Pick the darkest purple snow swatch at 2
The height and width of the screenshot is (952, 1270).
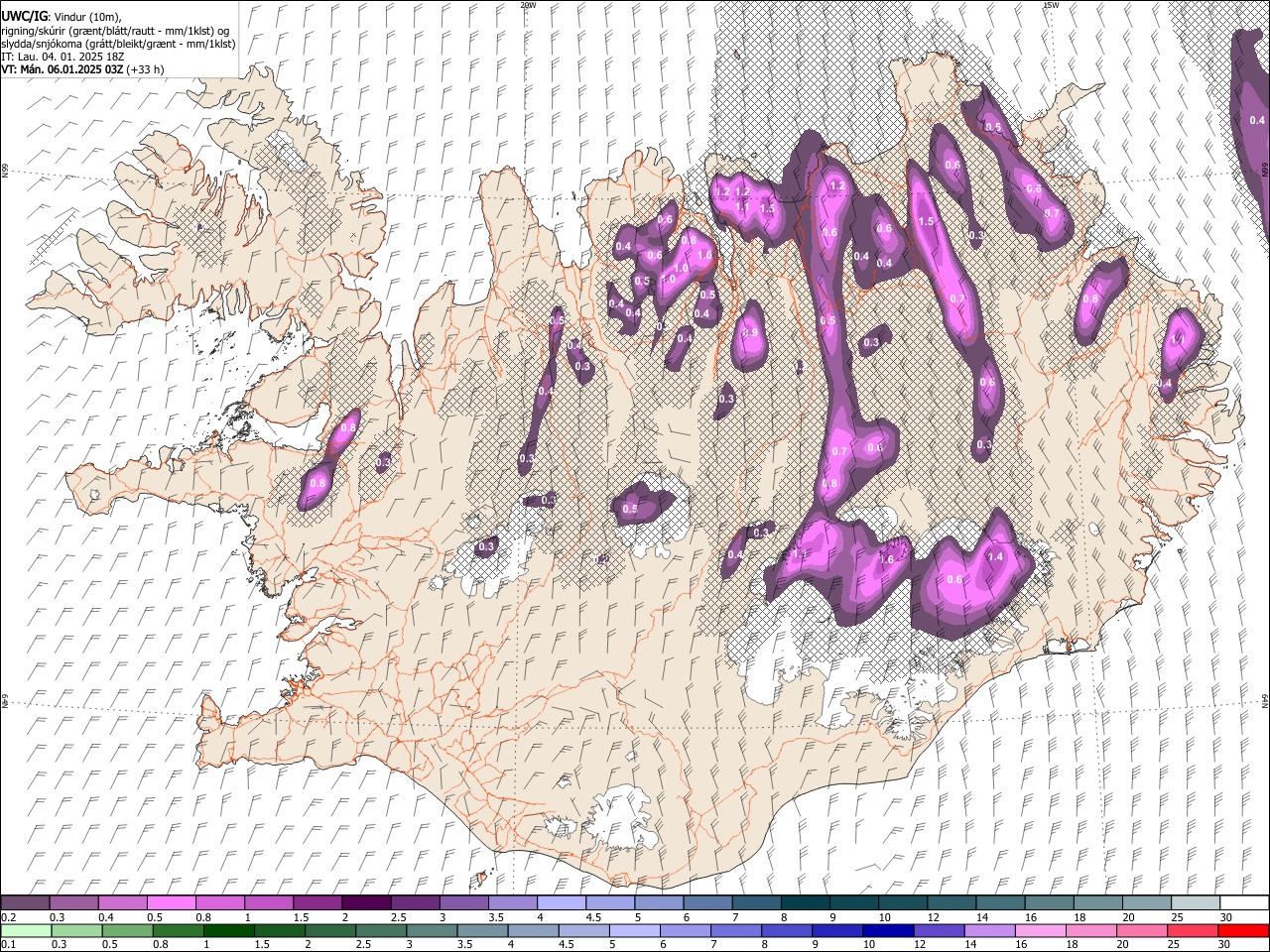coord(366,903)
